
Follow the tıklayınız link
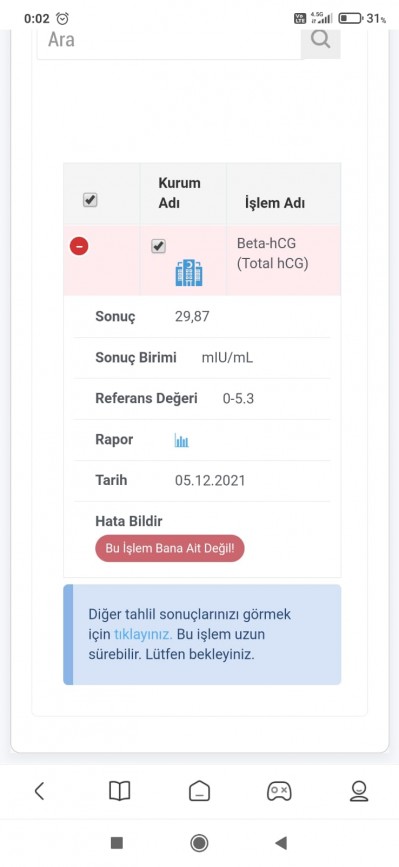(x=143, y=634)
